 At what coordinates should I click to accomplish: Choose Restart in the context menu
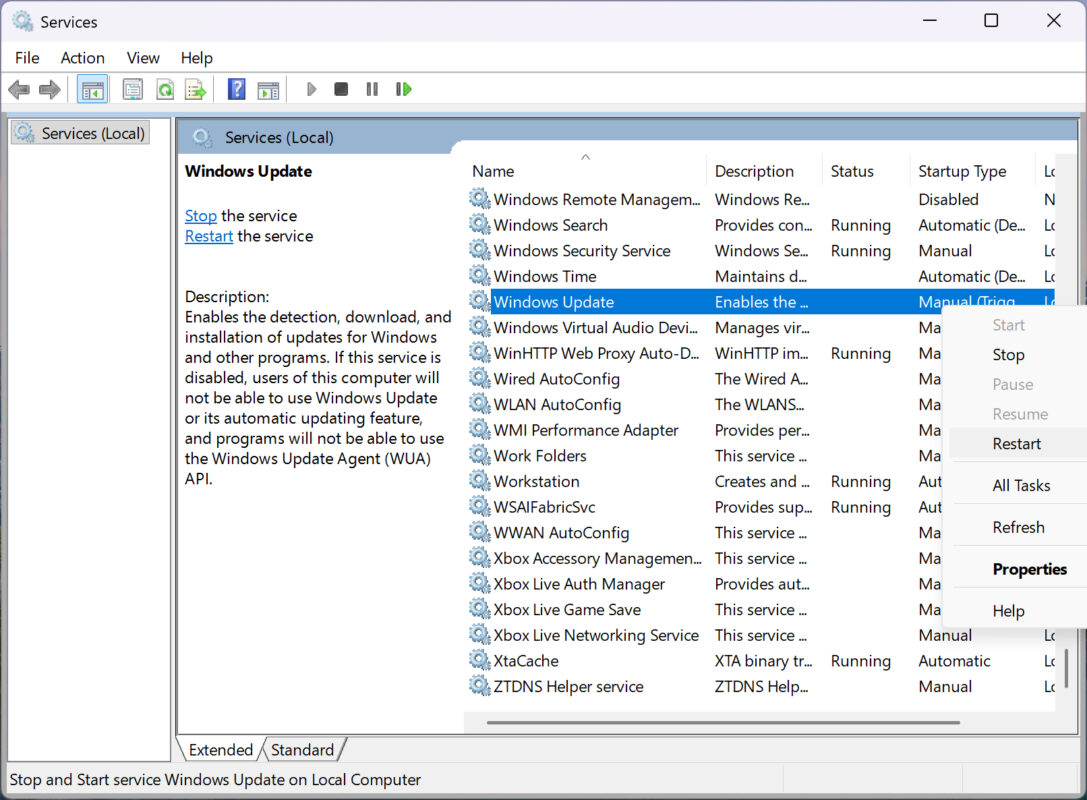[1016, 444]
